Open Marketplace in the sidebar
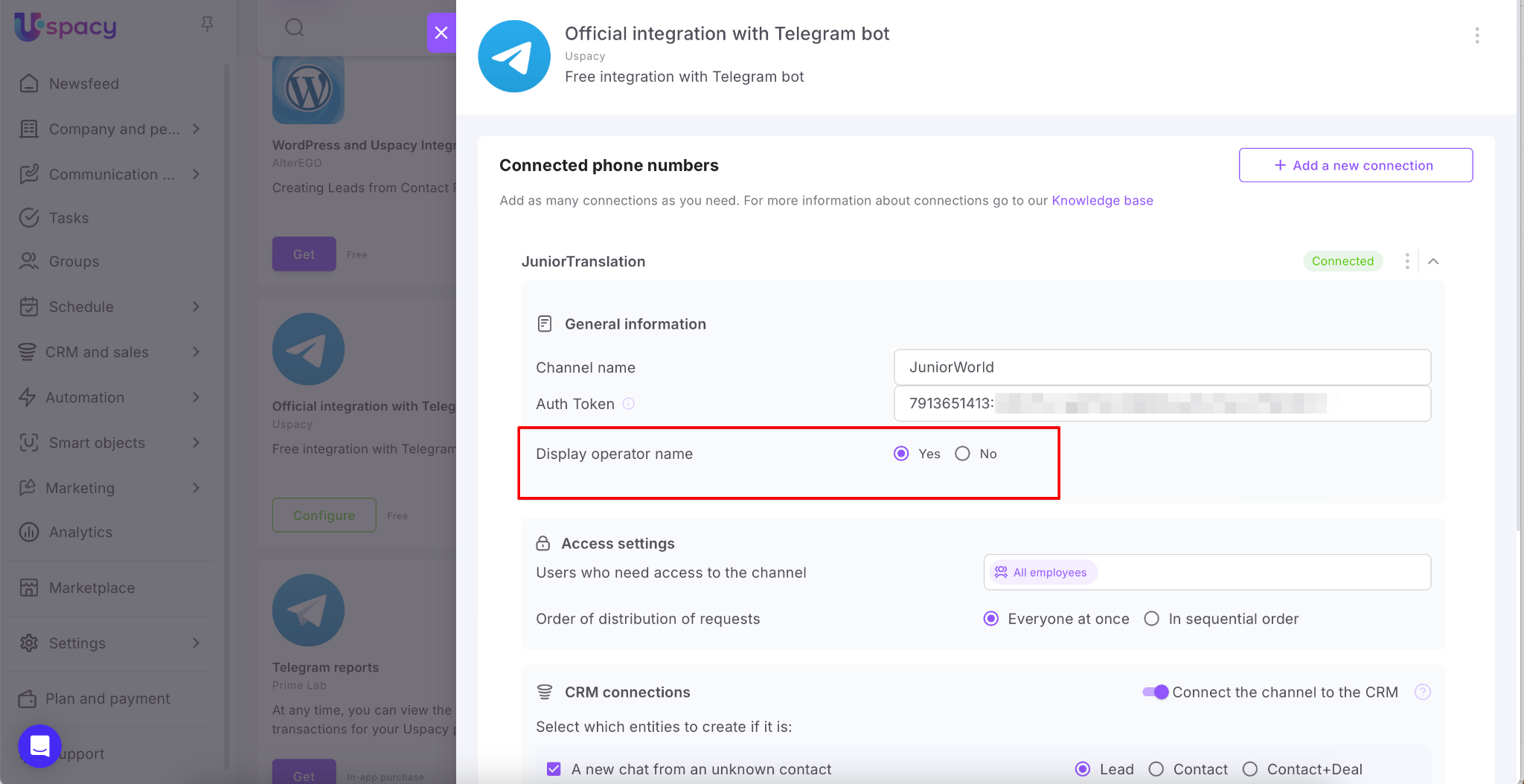 pos(92,588)
